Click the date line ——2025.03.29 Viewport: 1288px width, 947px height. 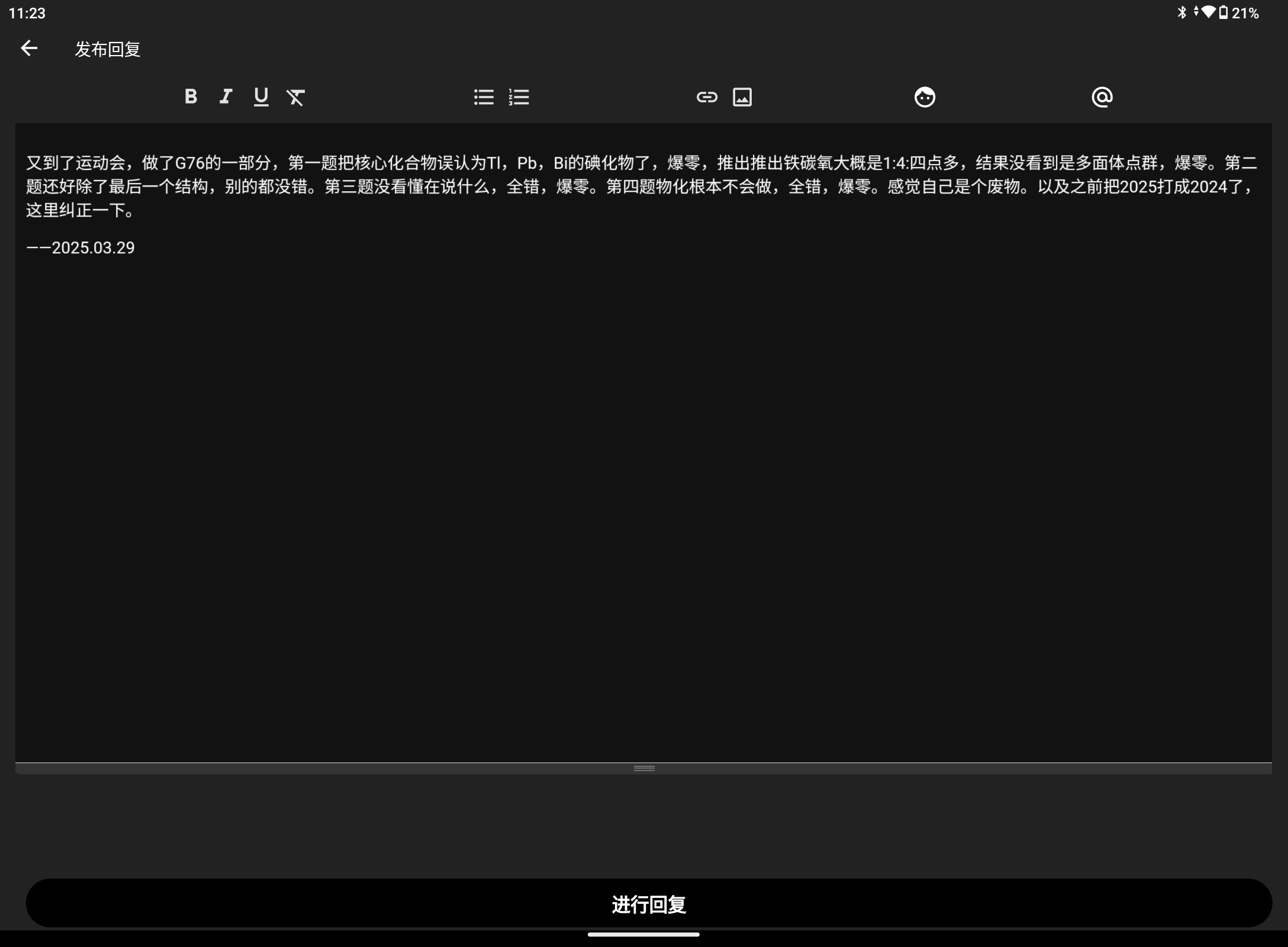click(x=80, y=247)
